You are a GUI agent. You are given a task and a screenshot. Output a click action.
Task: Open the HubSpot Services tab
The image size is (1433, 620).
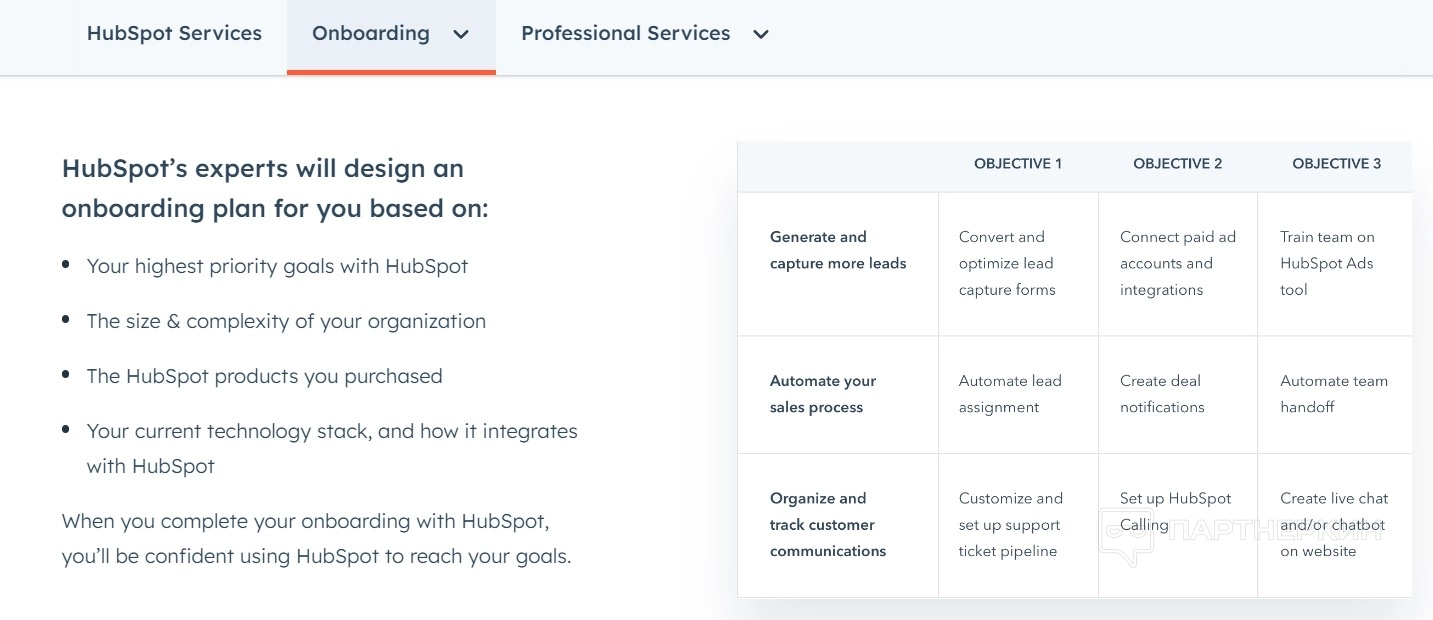pos(174,33)
